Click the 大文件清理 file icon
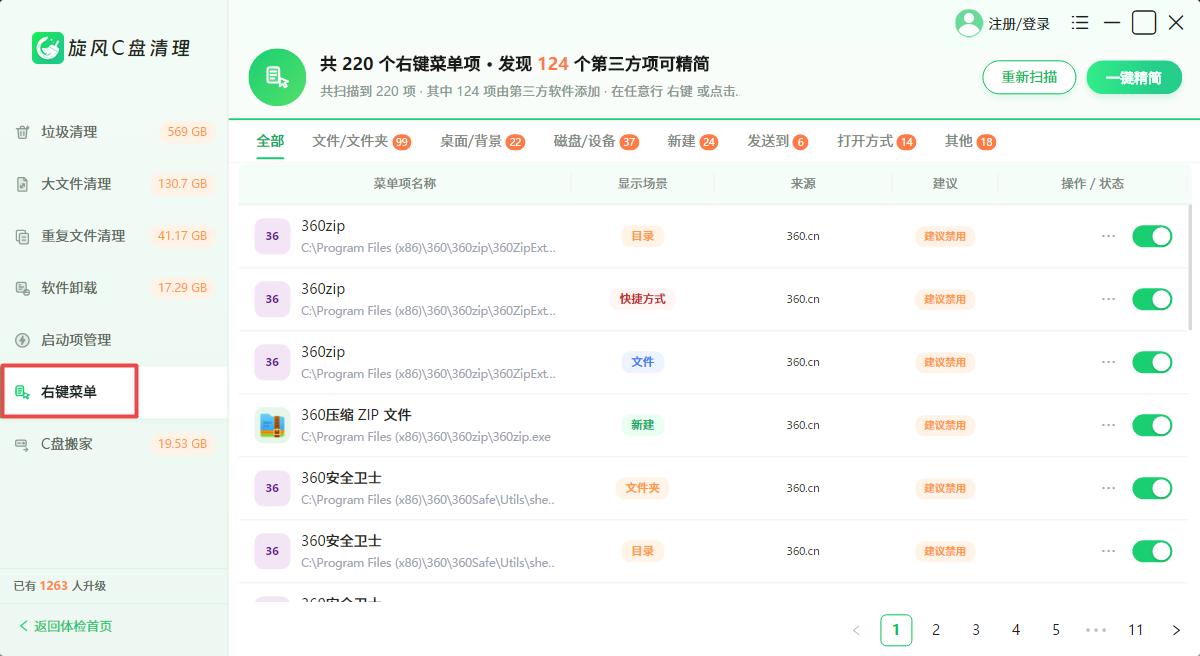The height and width of the screenshot is (656, 1200). 22,184
